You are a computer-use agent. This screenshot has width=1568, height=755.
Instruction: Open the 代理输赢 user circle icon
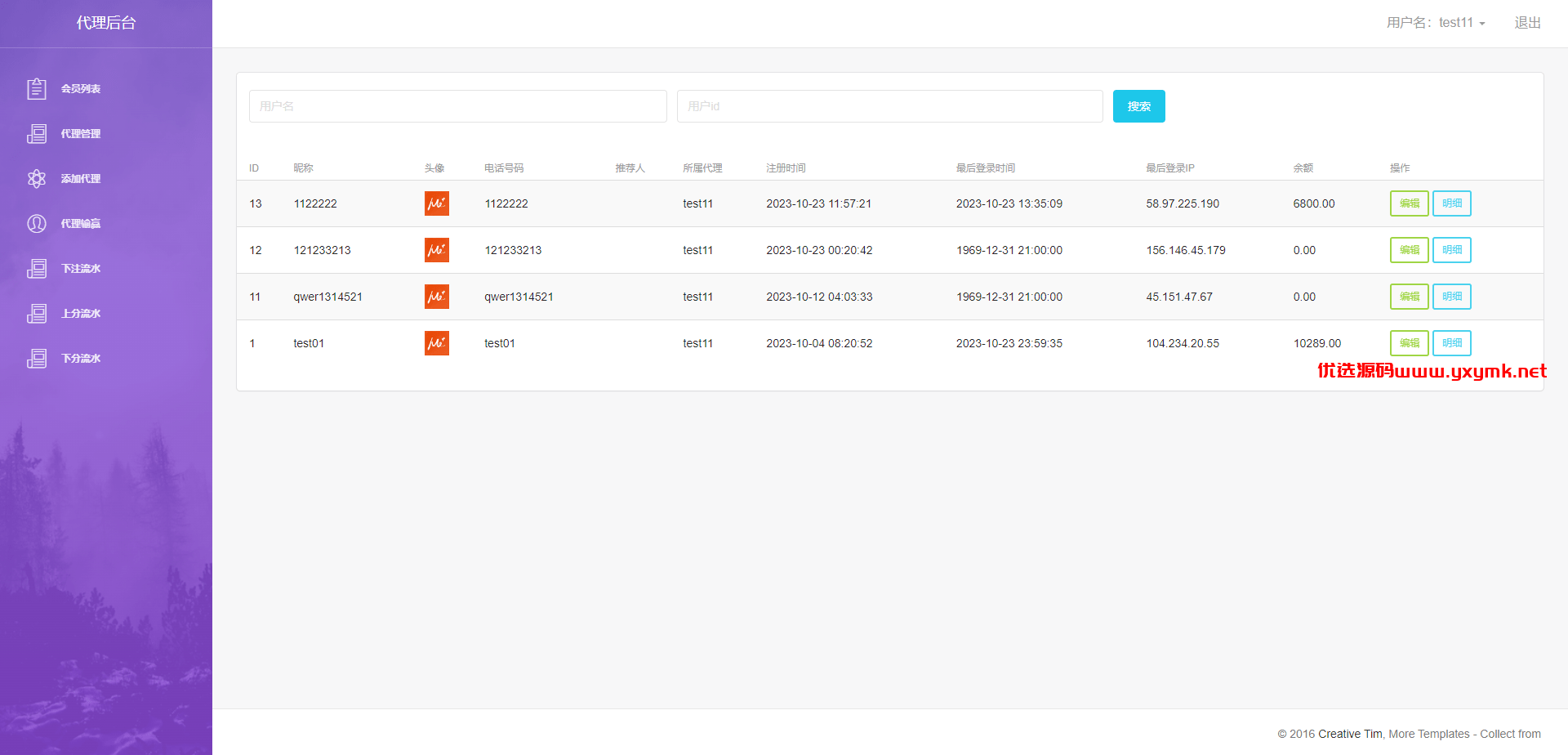point(37,223)
